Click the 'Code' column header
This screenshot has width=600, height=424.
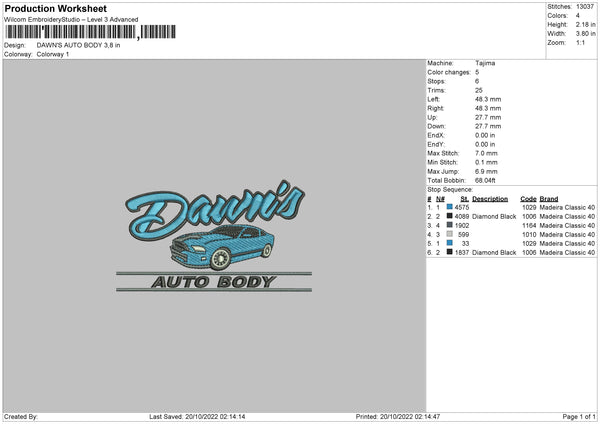[x=528, y=199]
